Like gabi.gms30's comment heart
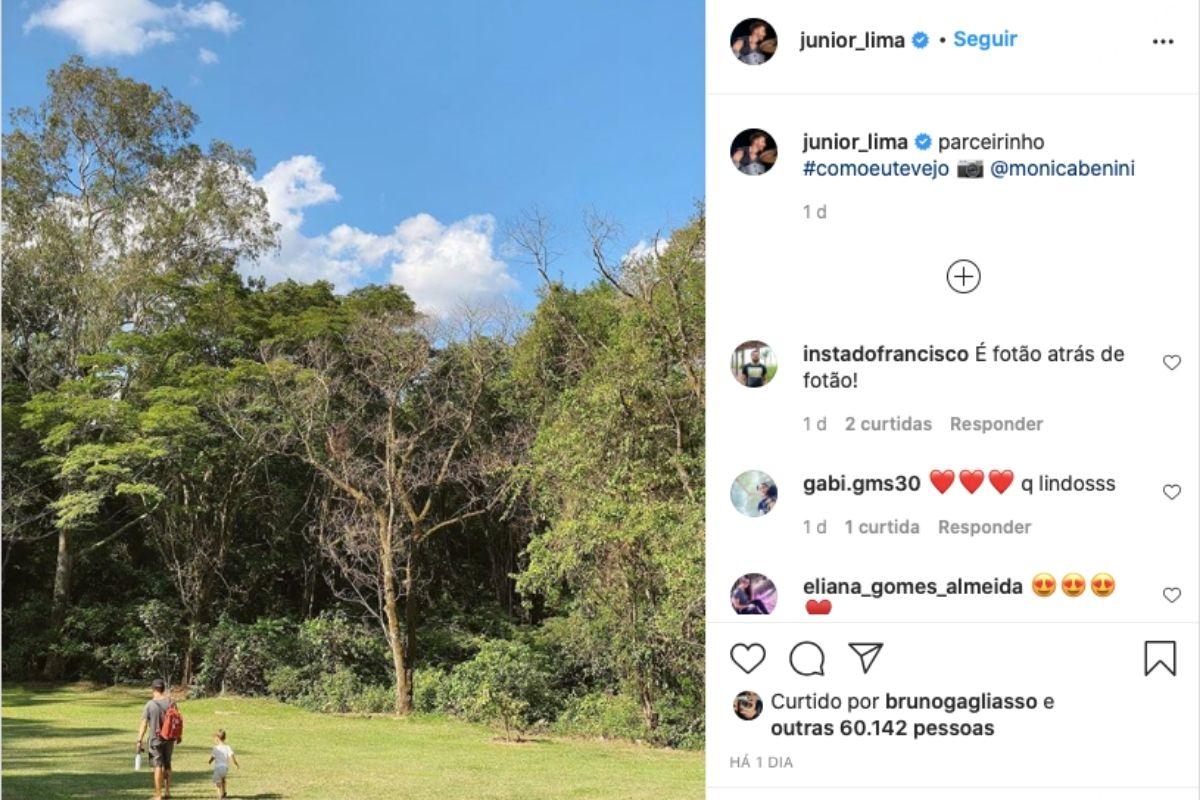This screenshot has height=800, width=1200. point(1172,492)
